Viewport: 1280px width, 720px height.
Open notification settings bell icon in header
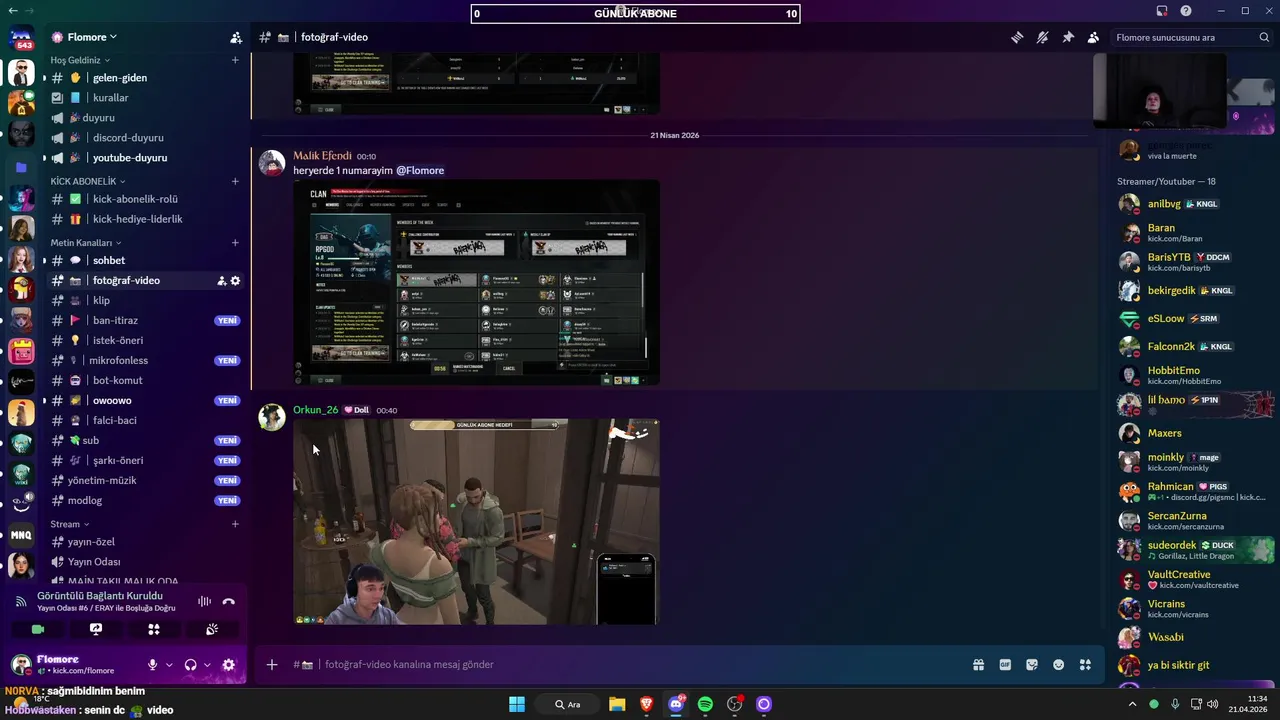pos(1042,37)
